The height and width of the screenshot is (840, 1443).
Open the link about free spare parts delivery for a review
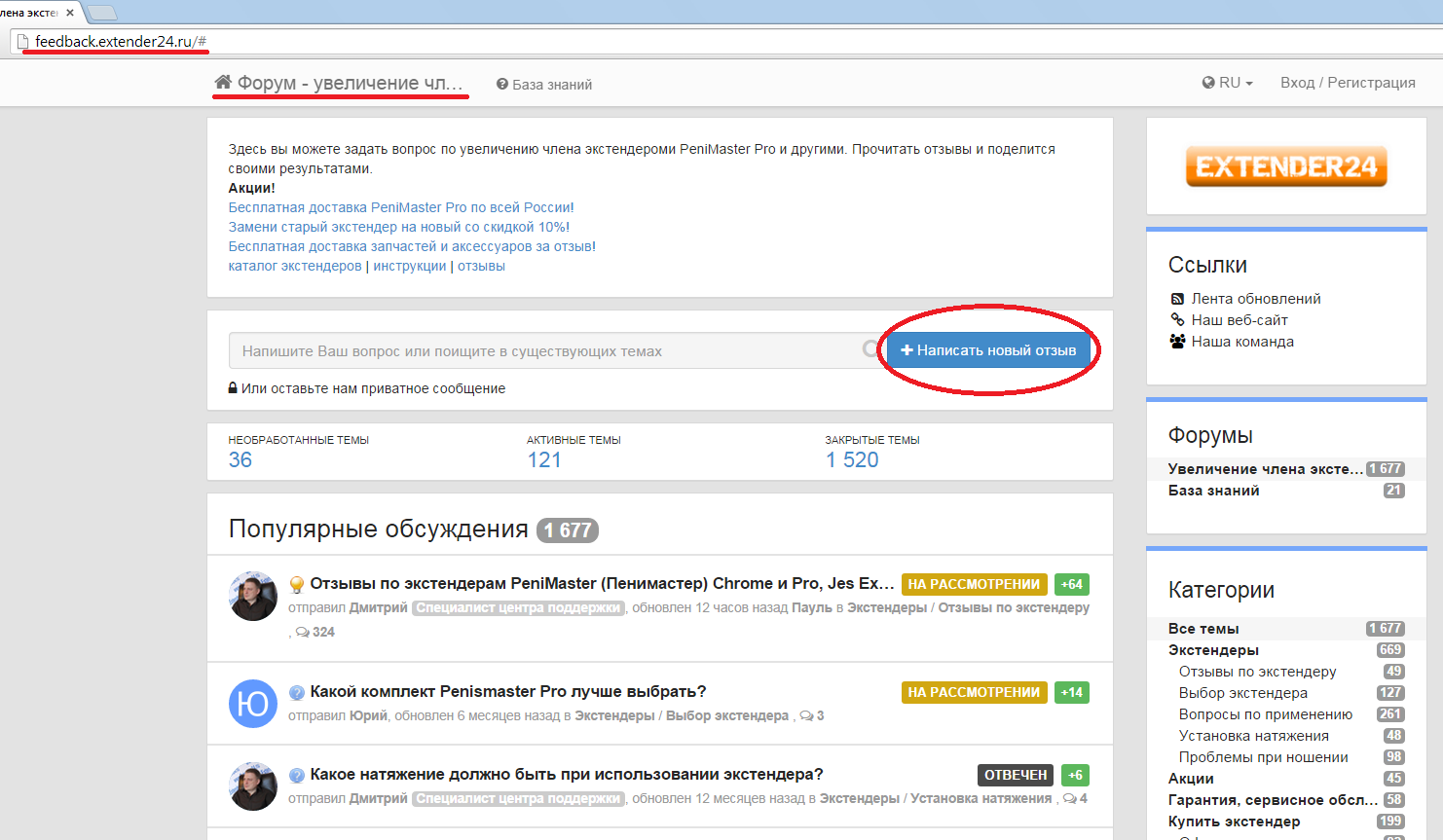click(x=412, y=246)
